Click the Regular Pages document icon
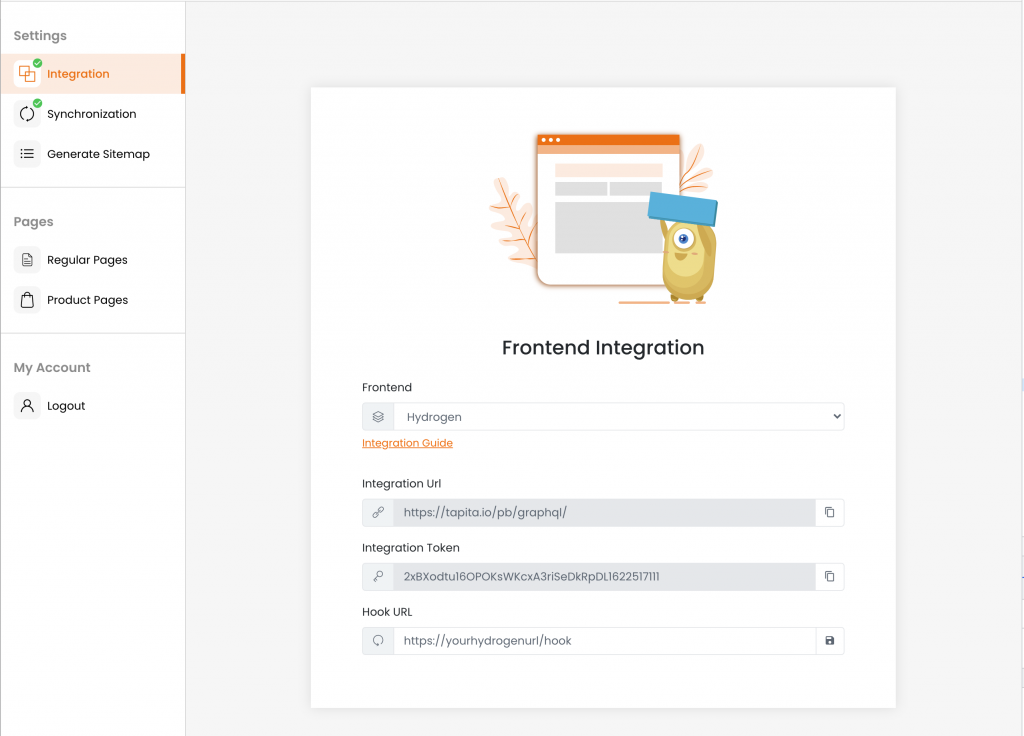The height and width of the screenshot is (736, 1024). tap(27, 260)
